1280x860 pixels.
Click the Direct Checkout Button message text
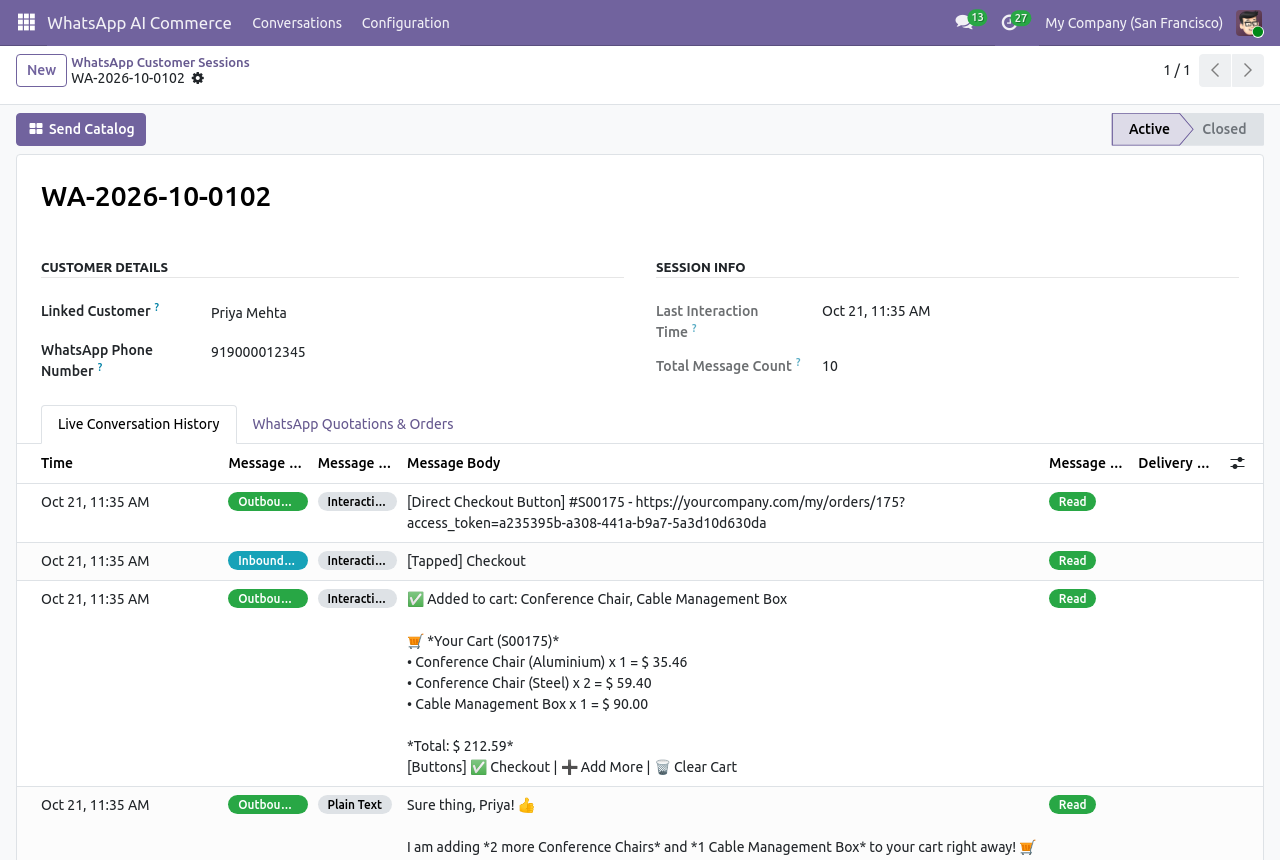click(655, 512)
